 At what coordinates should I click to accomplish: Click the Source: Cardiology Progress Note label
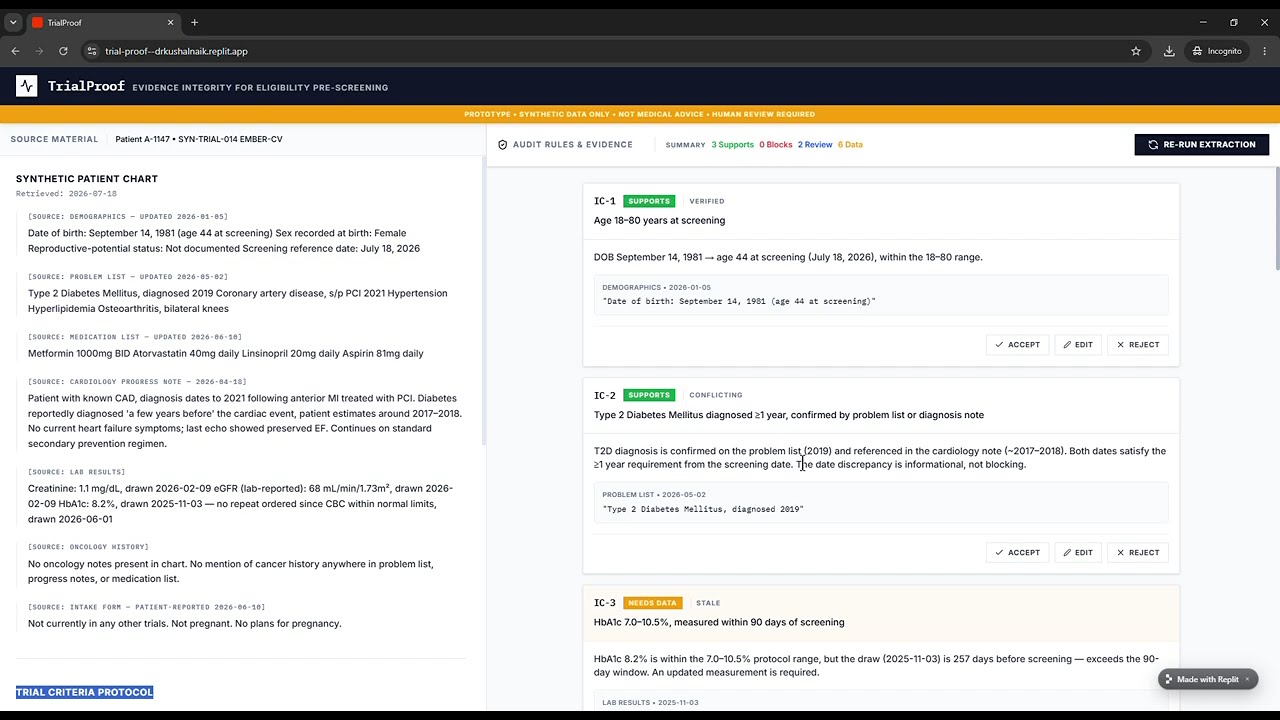pyautogui.click(x=137, y=381)
